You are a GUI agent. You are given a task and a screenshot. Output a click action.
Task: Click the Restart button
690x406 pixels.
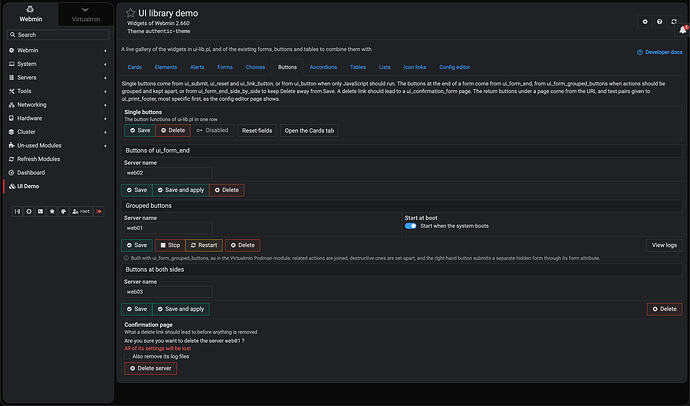coord(204,245)
